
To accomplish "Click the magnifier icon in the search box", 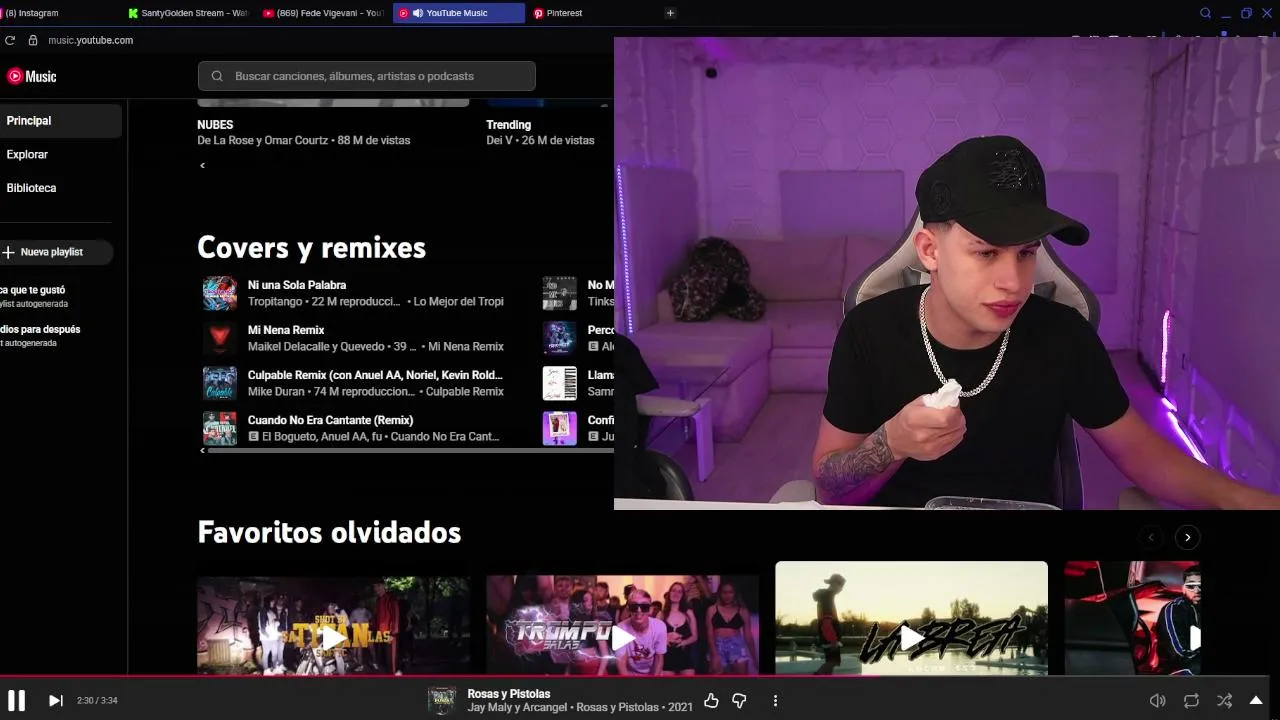I will [217, 76].
